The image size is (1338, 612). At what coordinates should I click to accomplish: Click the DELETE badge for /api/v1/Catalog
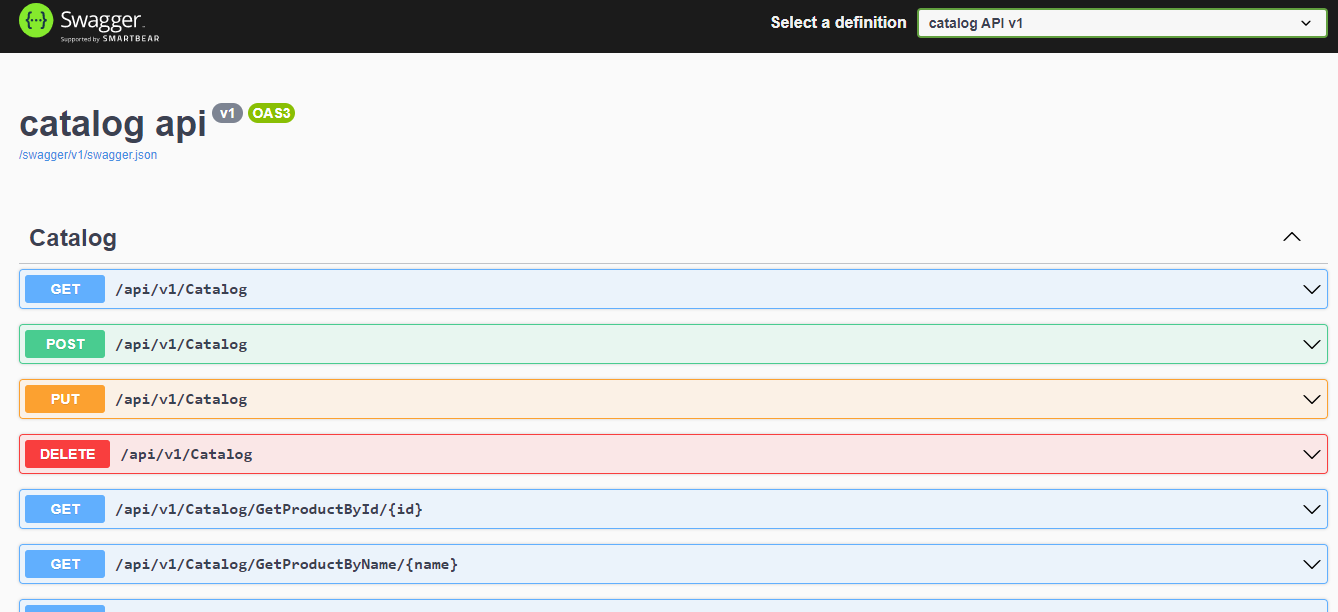(68, 454)
